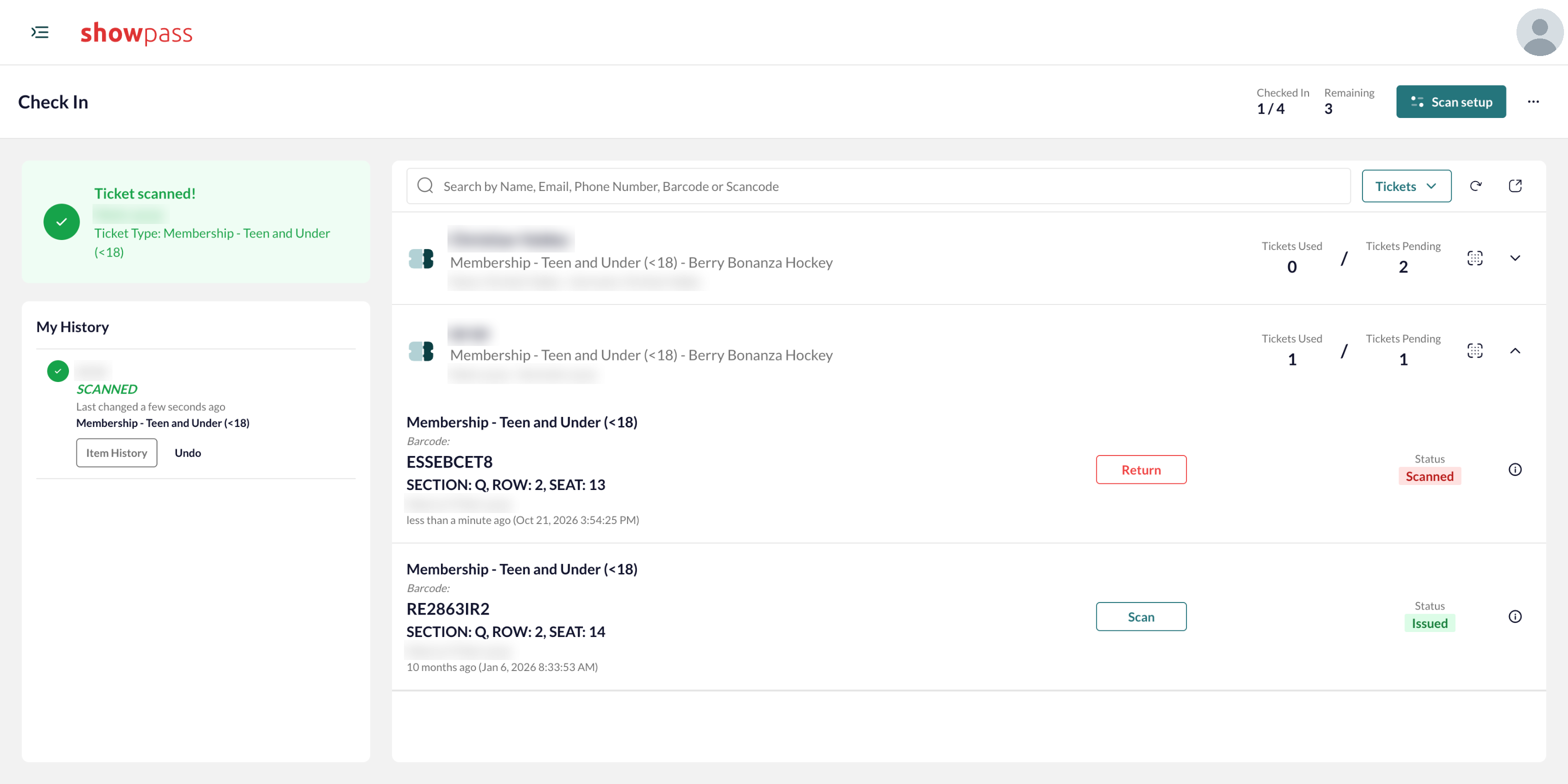Screen dimensions: 1568x784
Task: Click the Scan button for barcode RE2863IR2
Action: click(1140, 616)
